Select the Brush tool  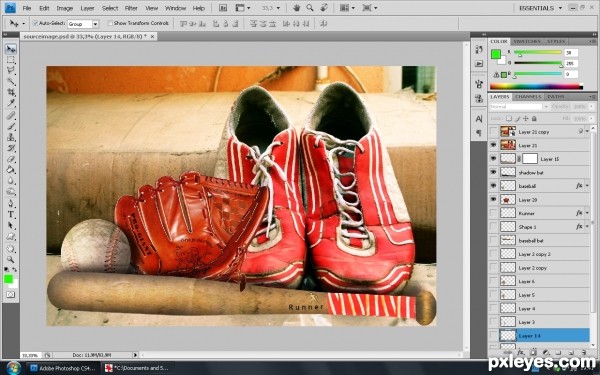[x=11, y=126]
